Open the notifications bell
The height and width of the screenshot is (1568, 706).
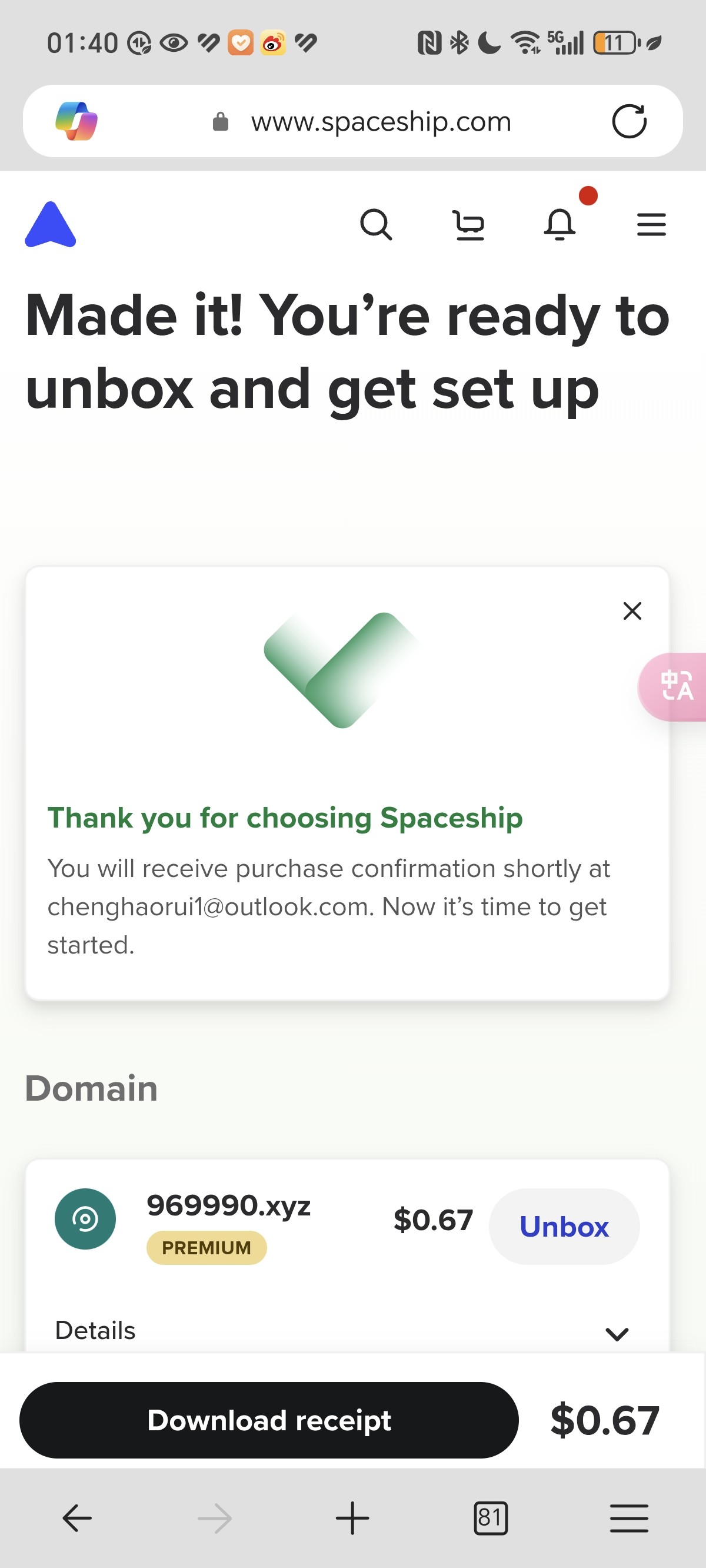pos(560,225)
